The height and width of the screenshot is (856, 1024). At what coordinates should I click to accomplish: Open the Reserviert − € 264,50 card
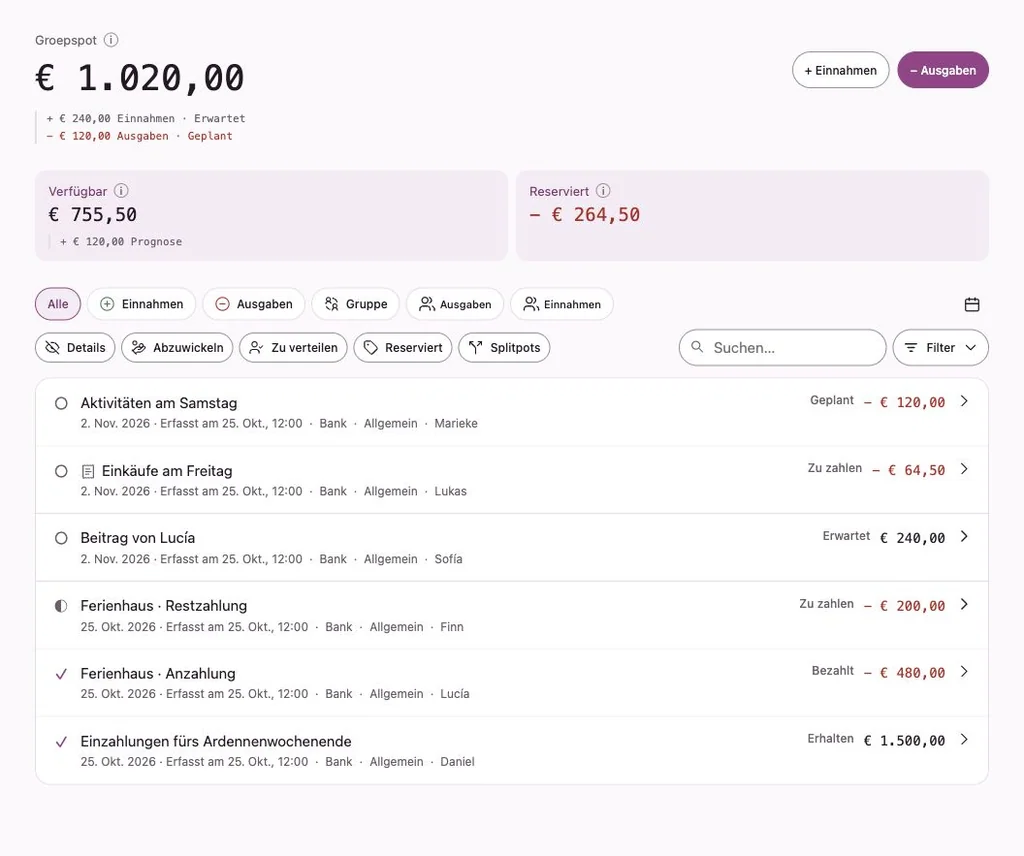pos(752,215)
